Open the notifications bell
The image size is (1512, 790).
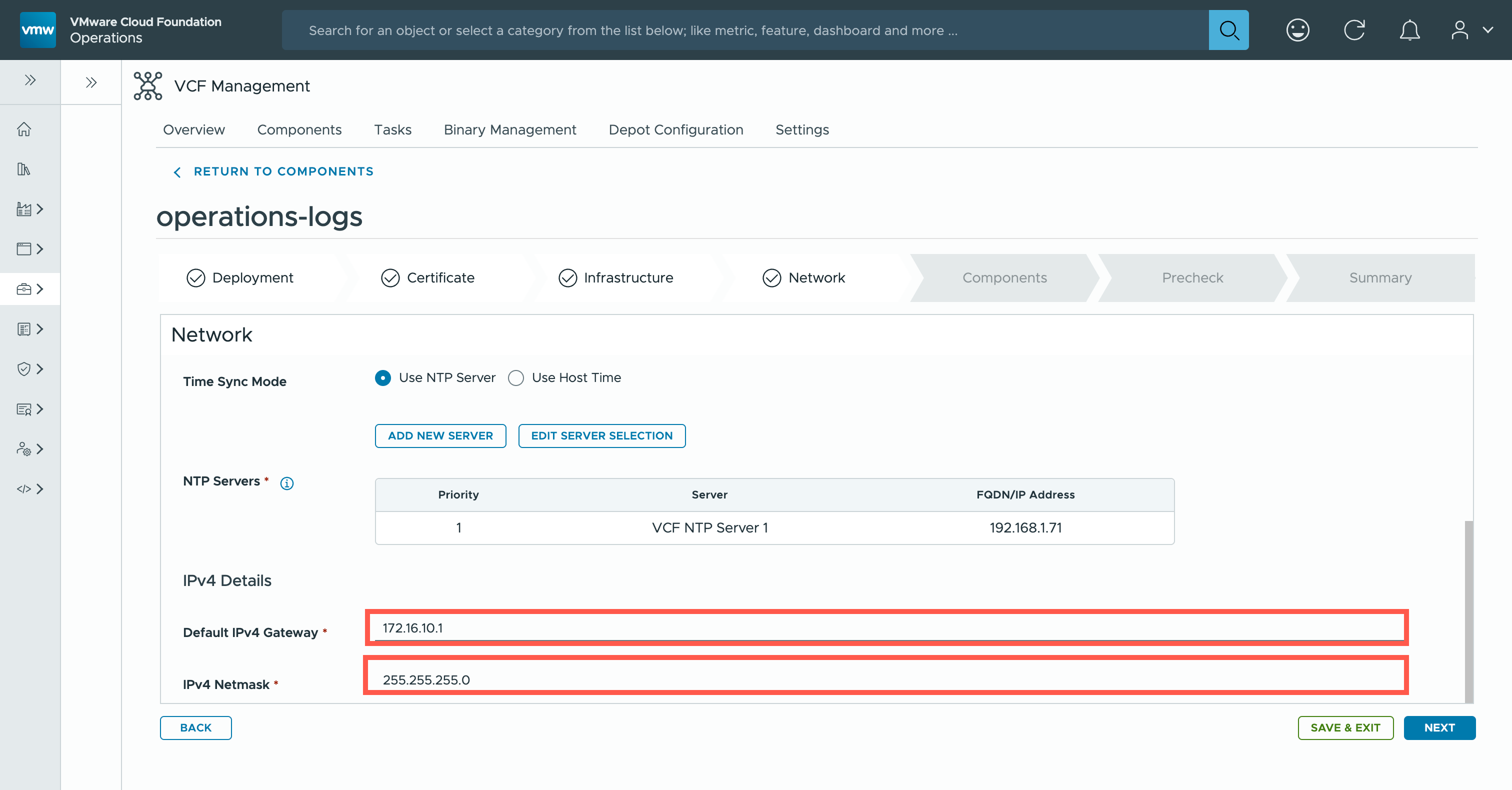point(1409,30)
